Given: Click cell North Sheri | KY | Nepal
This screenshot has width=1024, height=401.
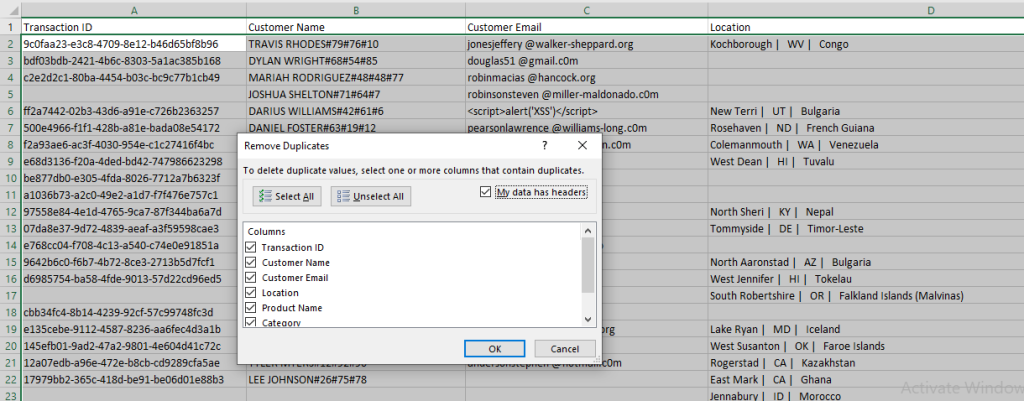Looking at the screenshot, I should 865,212.
